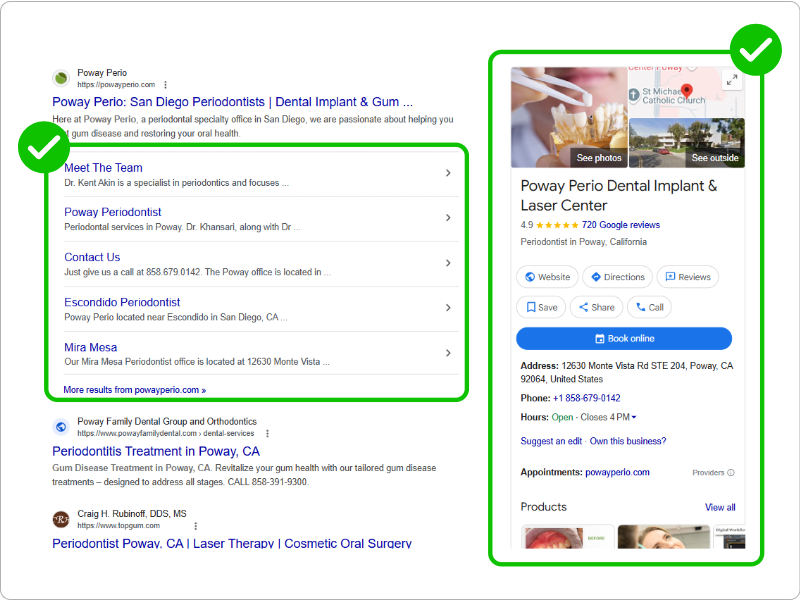Viewport: 800px width, 600px height.
Task: Open the Contact Us sitelink
Action: tap(92, 257)
